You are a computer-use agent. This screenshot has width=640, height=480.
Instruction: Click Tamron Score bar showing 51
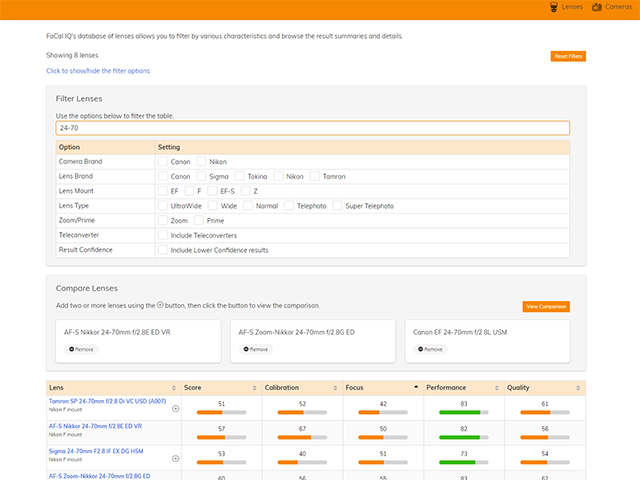tap(221, 412)
